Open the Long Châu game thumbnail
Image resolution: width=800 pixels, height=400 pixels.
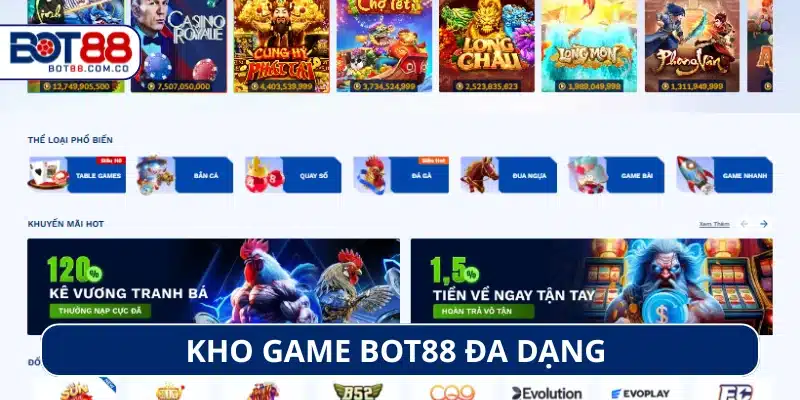(x=487, y=46)
